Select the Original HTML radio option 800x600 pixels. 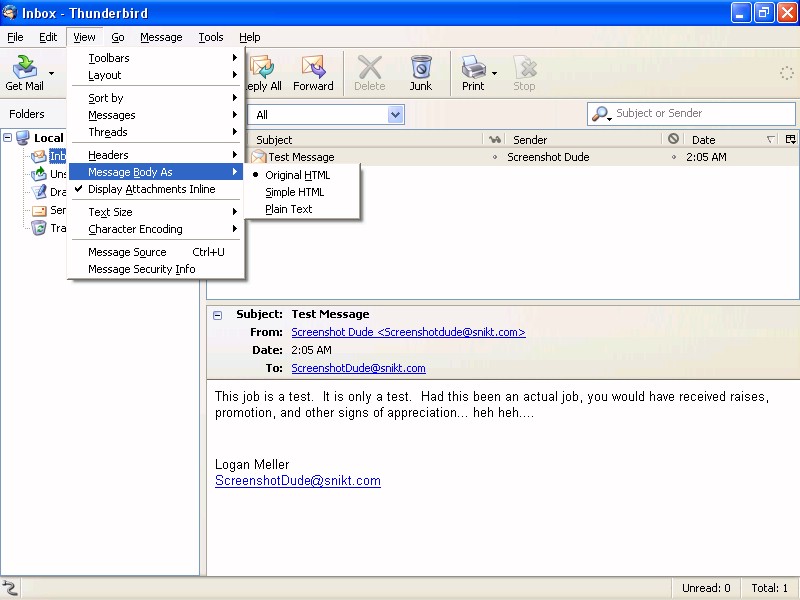click(302, 175)
